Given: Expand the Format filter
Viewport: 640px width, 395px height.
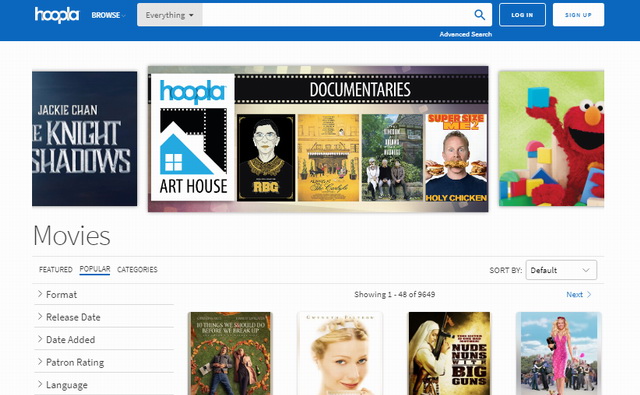Looking at the screenshot, I should [x=104, y=294].
